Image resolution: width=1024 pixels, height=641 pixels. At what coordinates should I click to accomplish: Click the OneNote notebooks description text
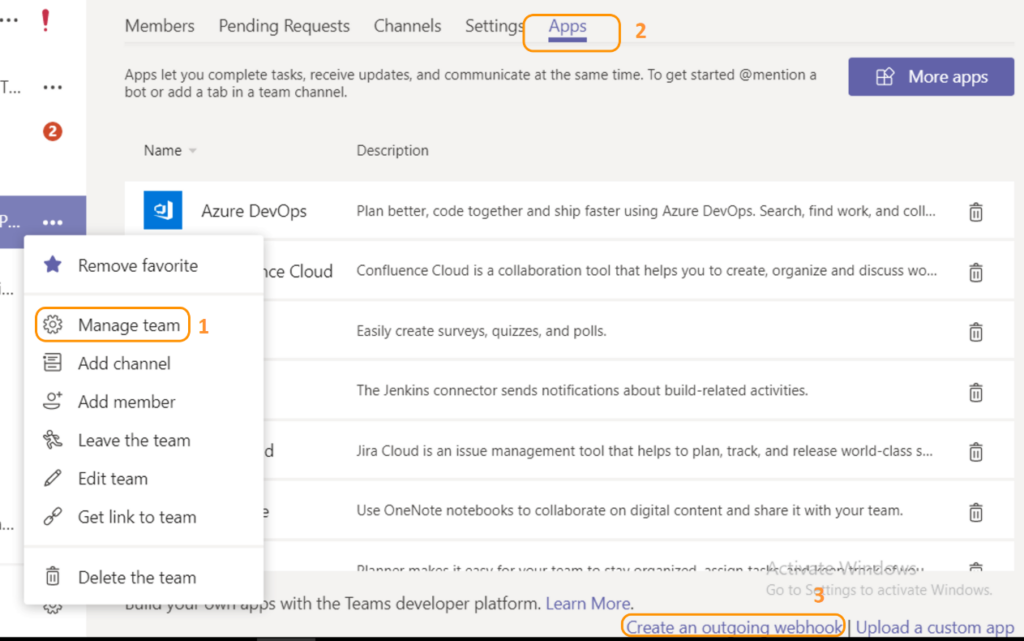click(630, 510)
